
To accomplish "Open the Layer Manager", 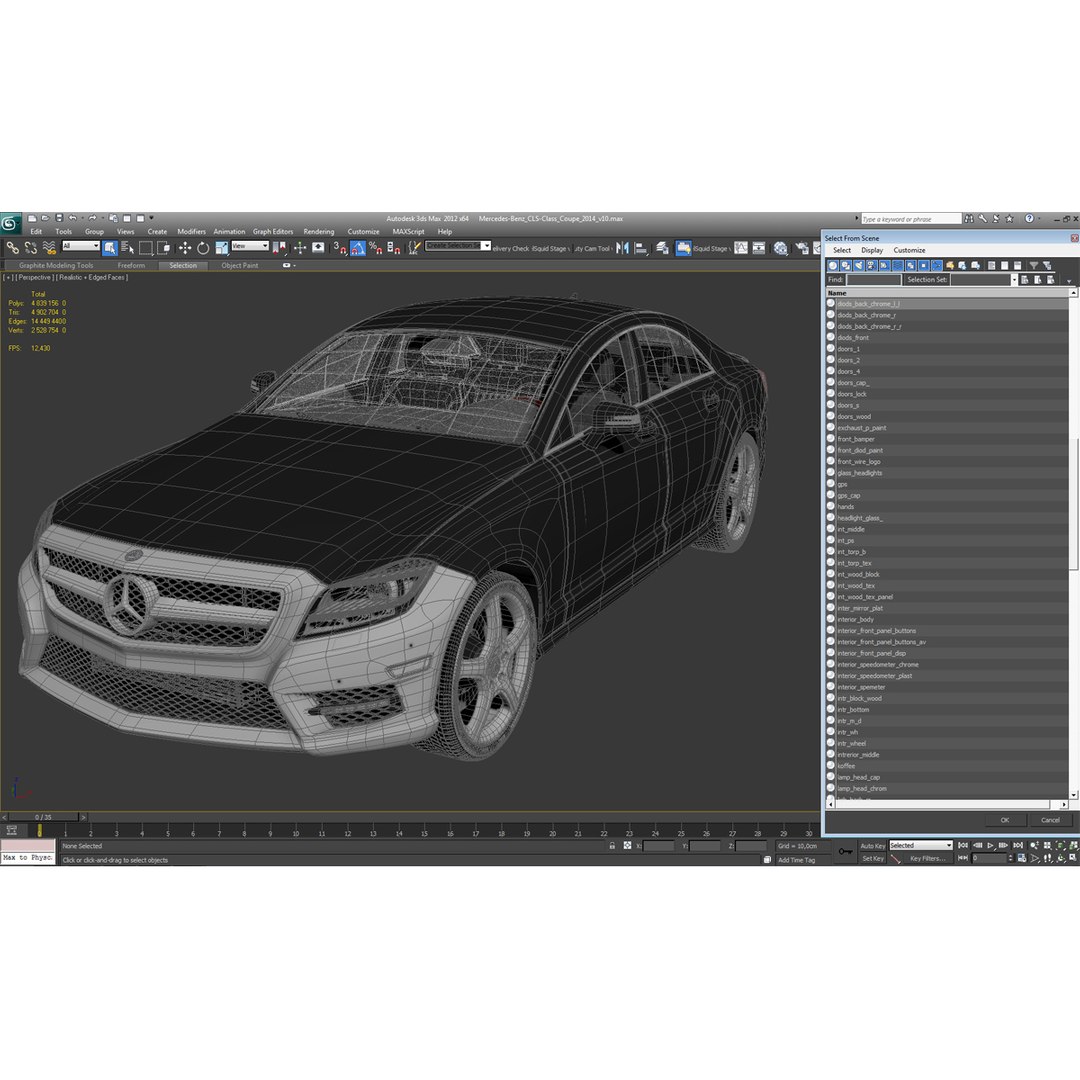I will coord(662,248).
